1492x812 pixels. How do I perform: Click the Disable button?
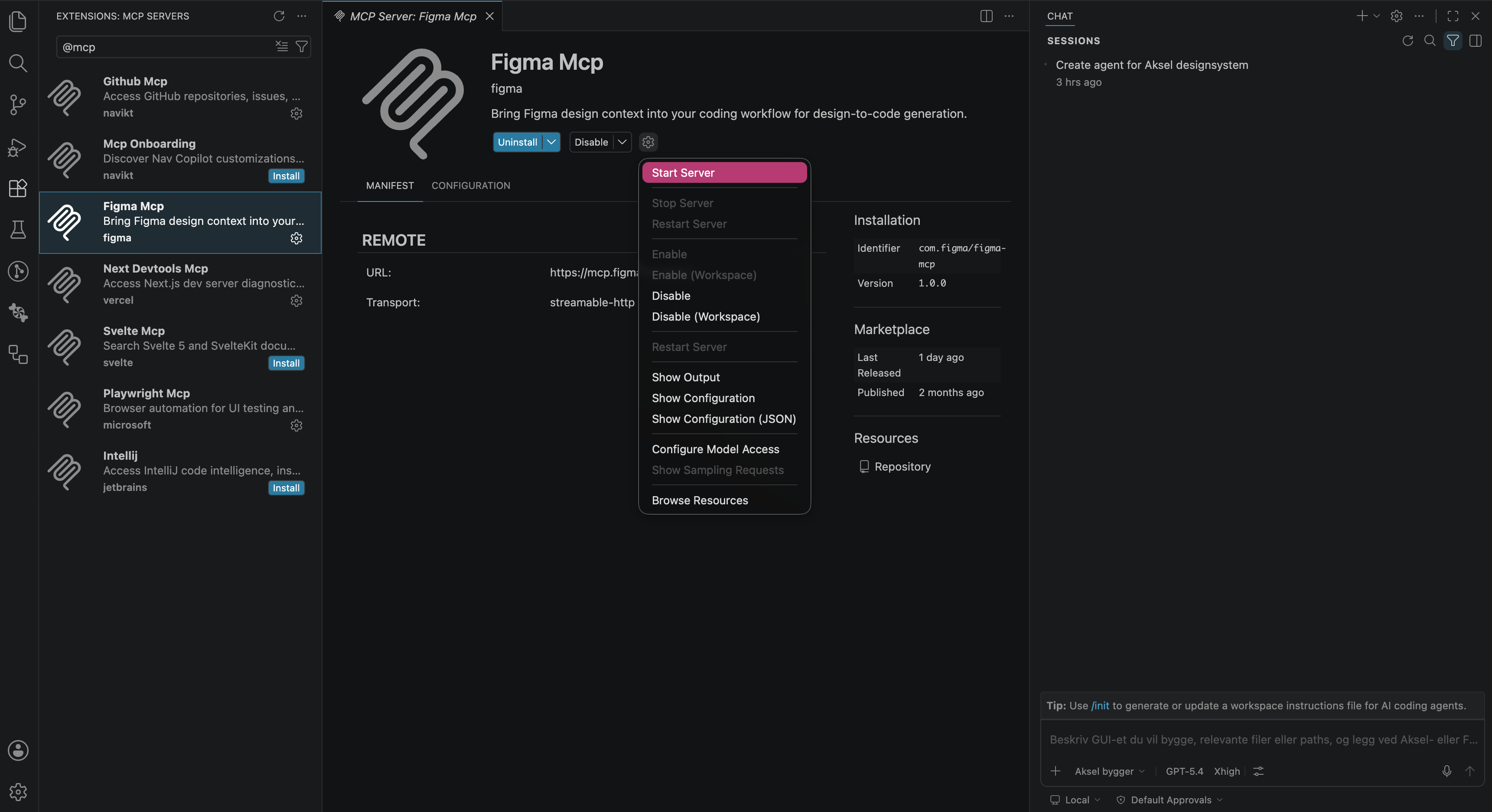point(591,142)
